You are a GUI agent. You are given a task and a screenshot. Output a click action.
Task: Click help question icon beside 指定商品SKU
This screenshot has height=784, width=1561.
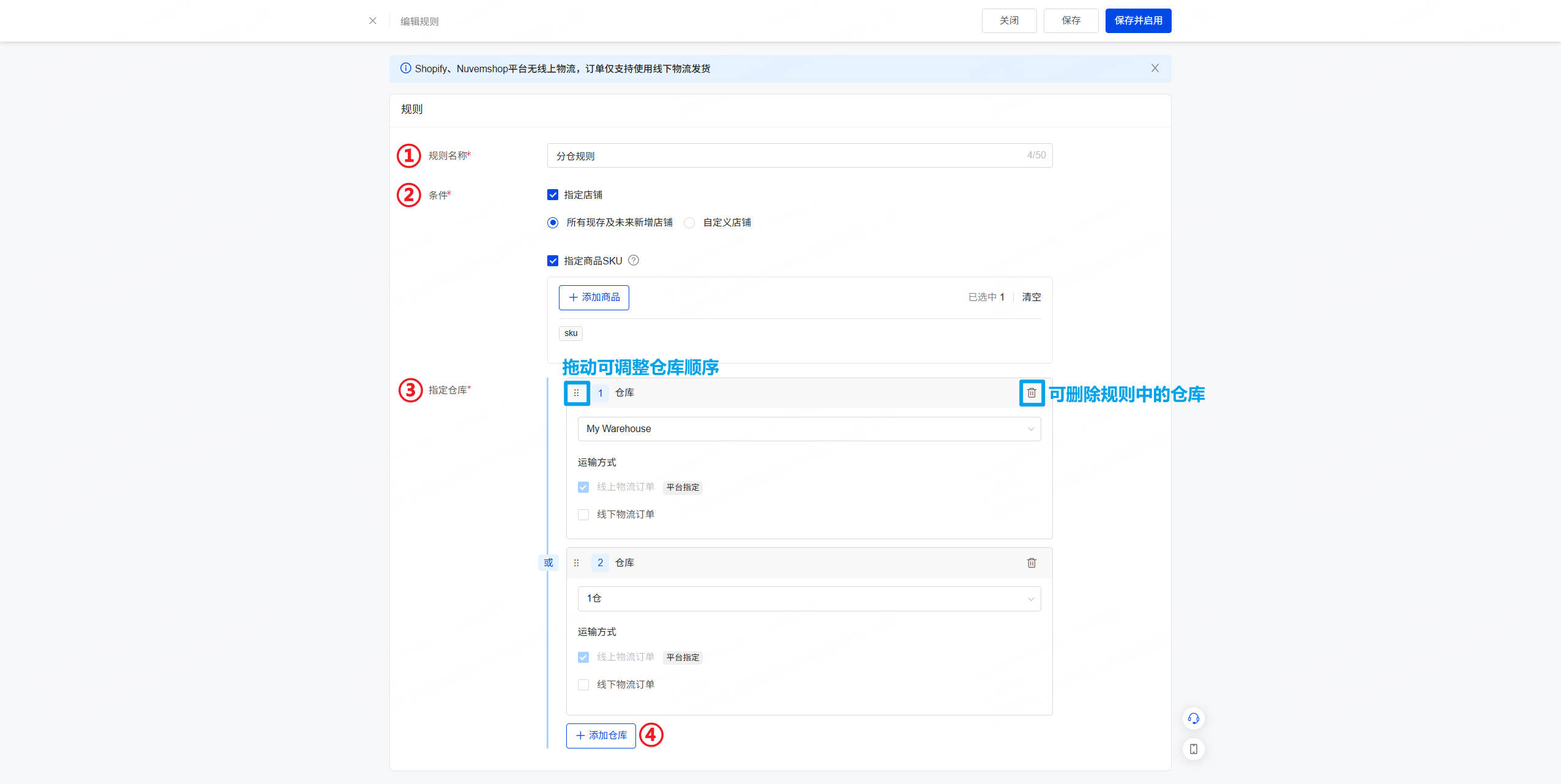pos(634,261)
